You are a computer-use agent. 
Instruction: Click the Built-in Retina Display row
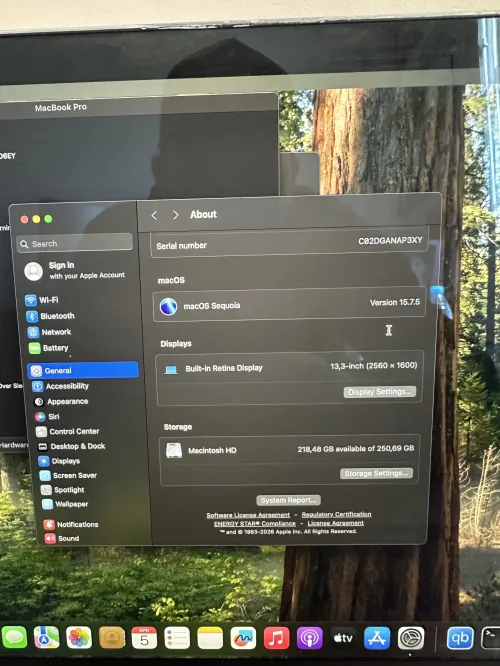[290, 367]
